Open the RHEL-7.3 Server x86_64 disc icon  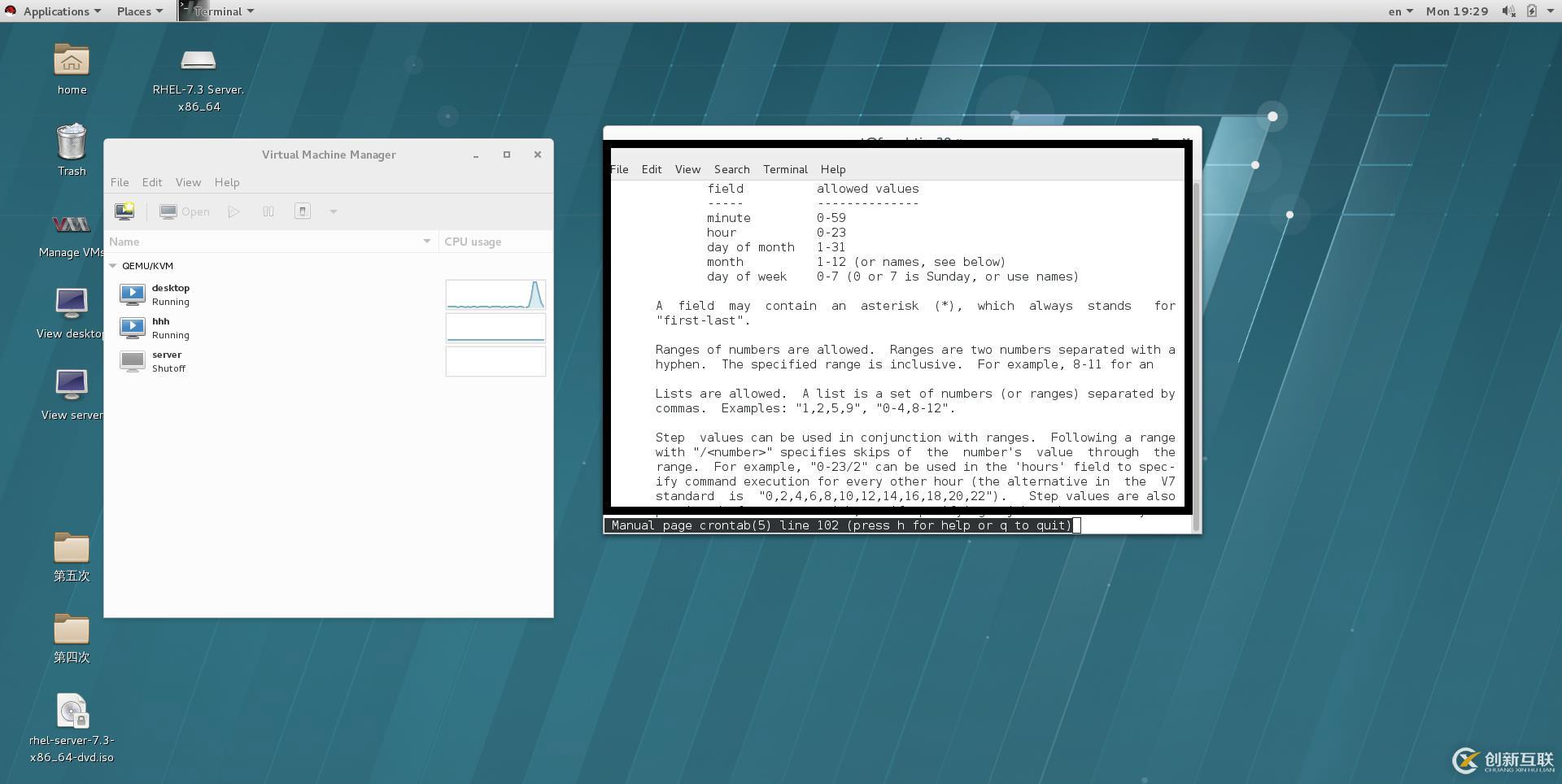point(199,61)
